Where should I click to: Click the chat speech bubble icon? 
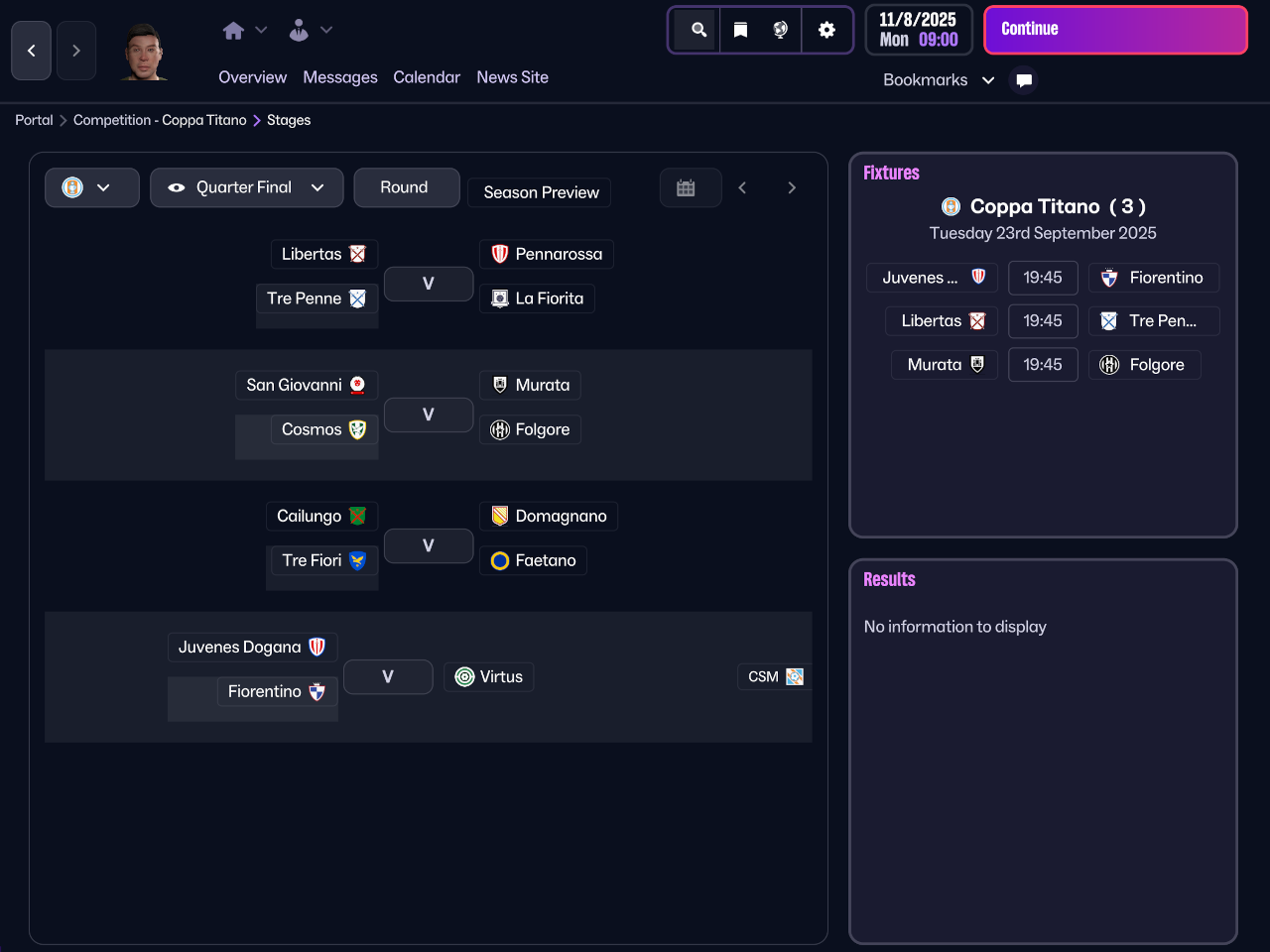click(x=1024, y=80)
